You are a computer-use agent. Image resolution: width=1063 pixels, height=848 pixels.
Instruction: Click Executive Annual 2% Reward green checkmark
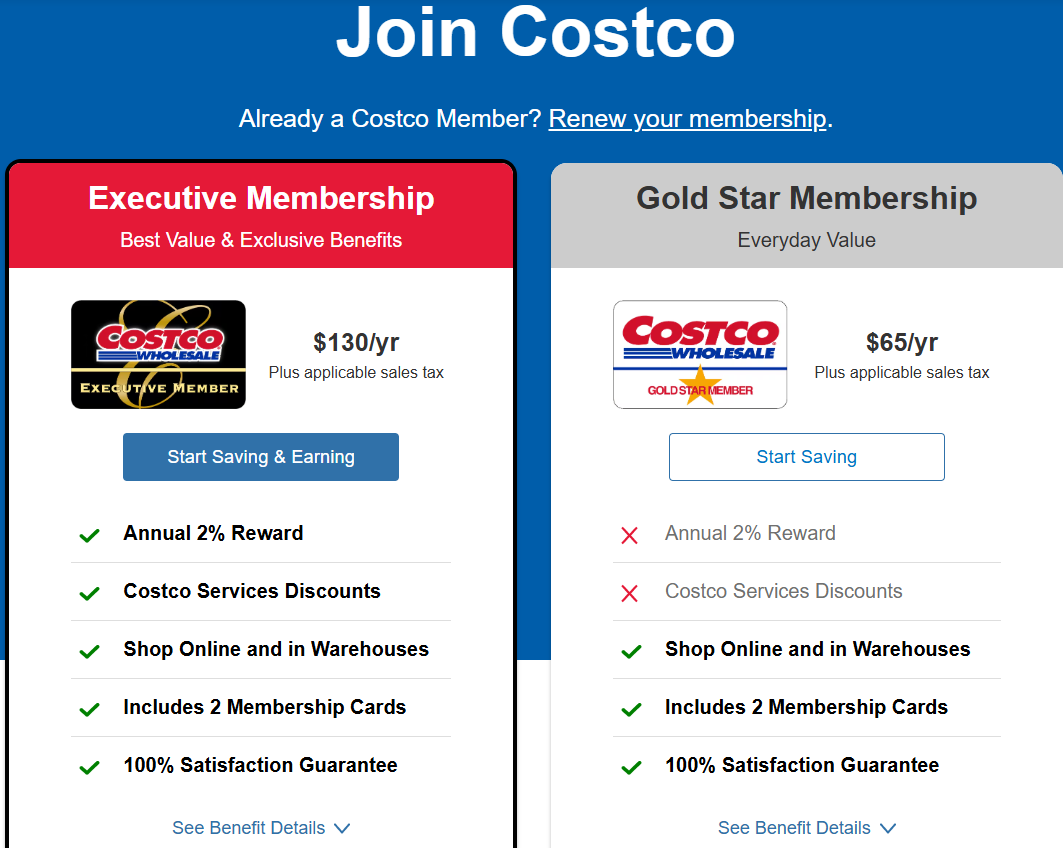[90, 535]
